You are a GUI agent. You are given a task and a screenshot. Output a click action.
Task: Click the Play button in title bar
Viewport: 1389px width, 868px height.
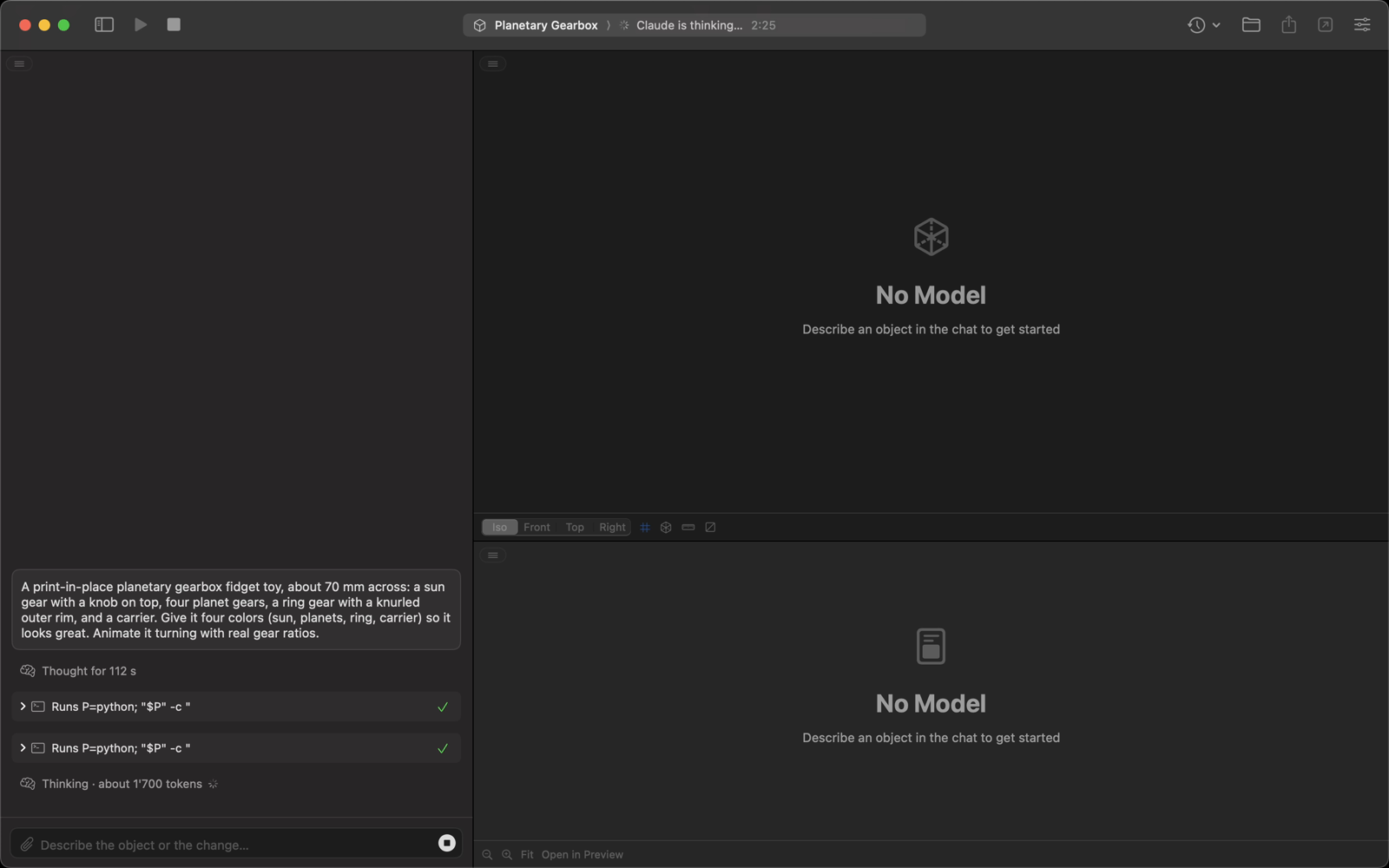141,24
